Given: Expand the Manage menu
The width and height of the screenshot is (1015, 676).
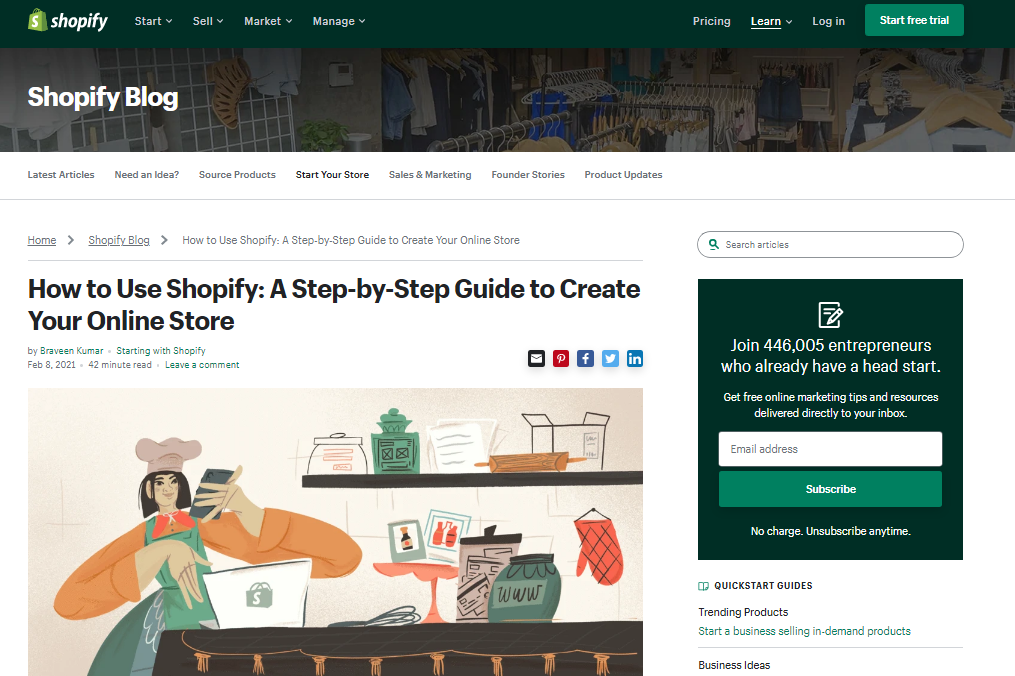Looking at the screenshot, I should click(x=339, y=21).
